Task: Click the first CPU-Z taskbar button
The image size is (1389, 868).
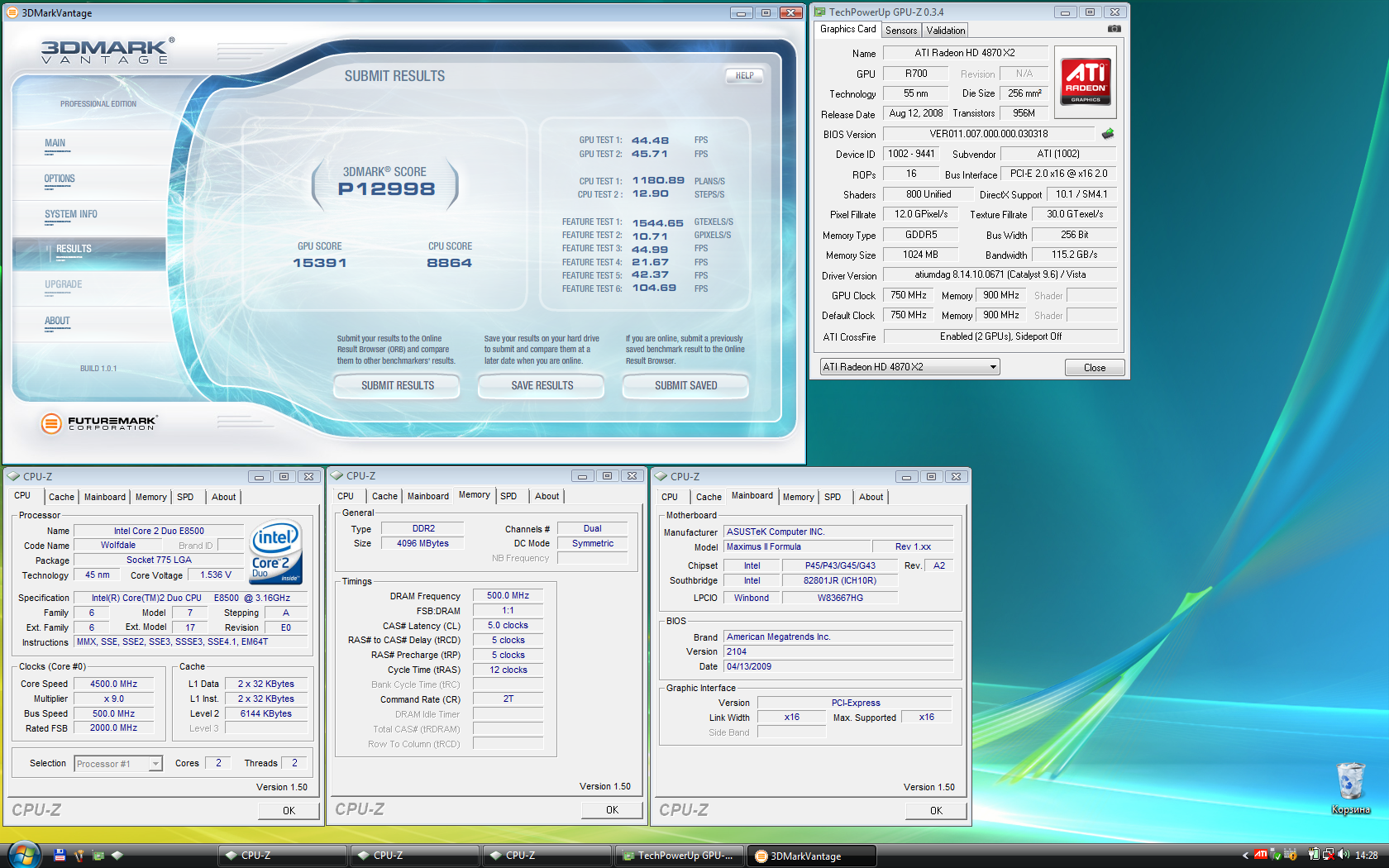Action: point(283,856)
